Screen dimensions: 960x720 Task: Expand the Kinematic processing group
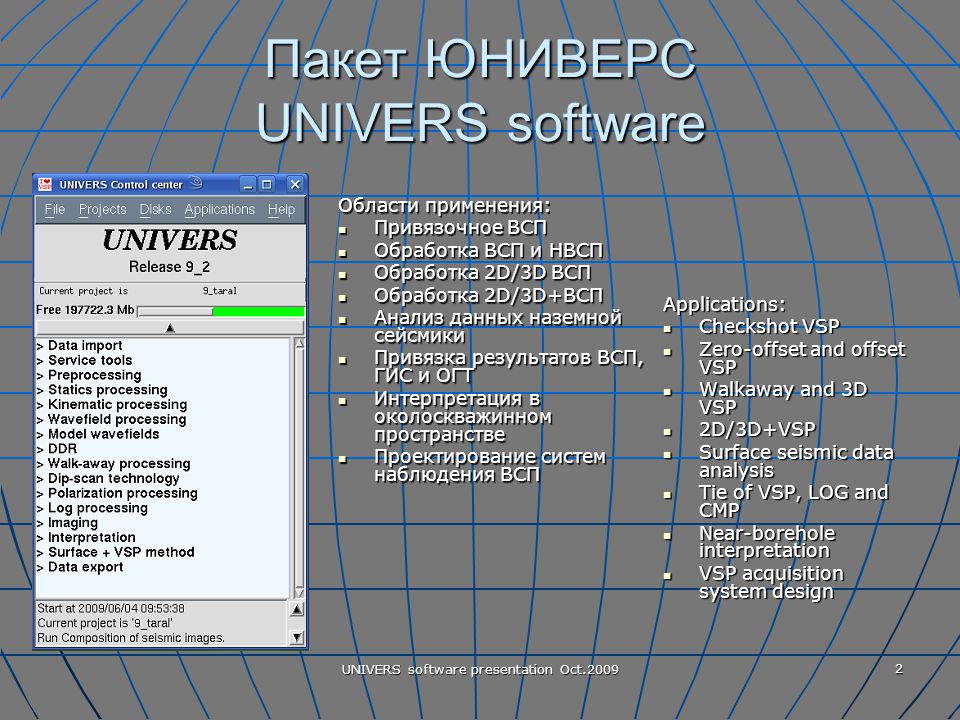tap(111, 405)
